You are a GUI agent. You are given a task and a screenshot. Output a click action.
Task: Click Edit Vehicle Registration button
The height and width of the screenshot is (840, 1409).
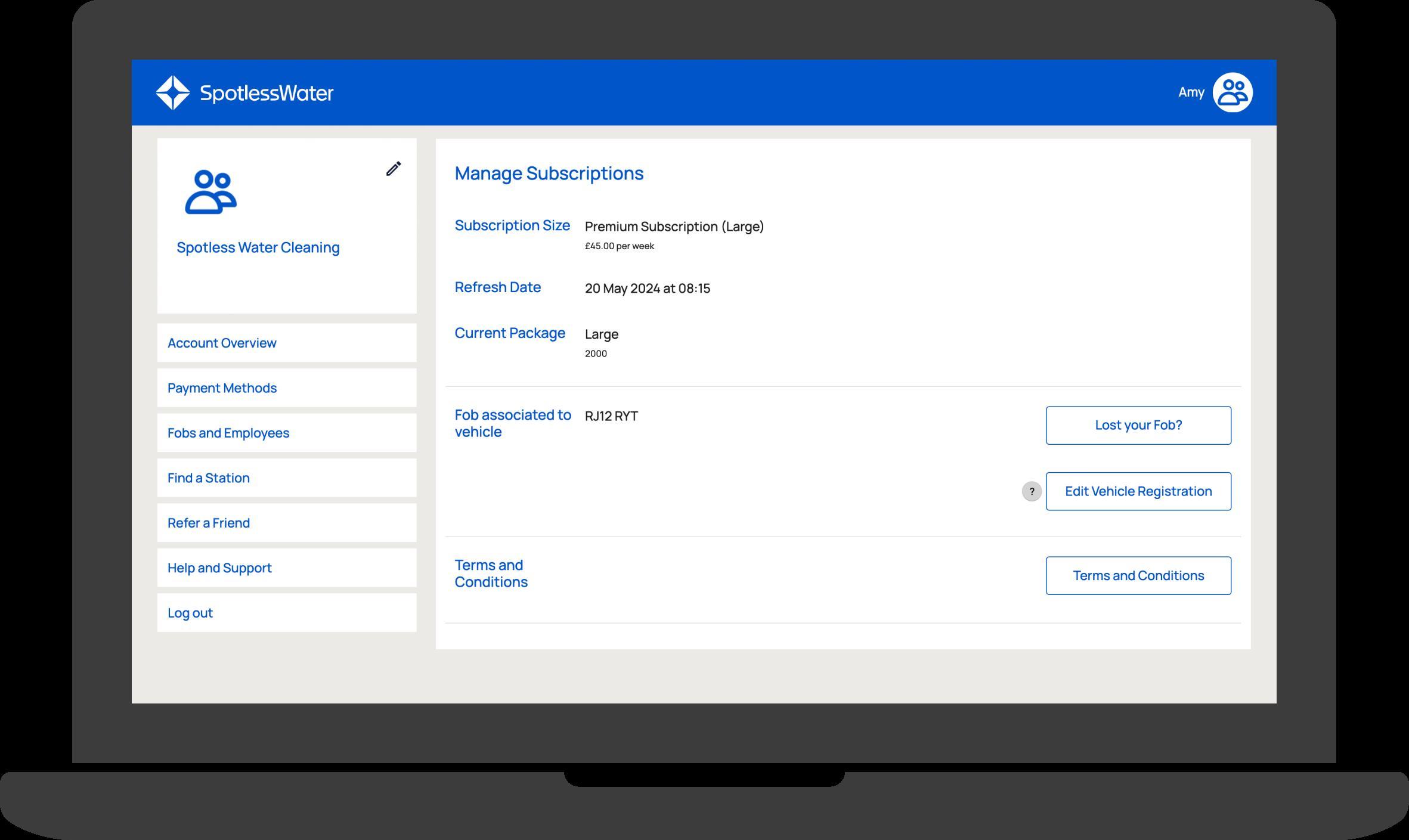[1138, 491]
